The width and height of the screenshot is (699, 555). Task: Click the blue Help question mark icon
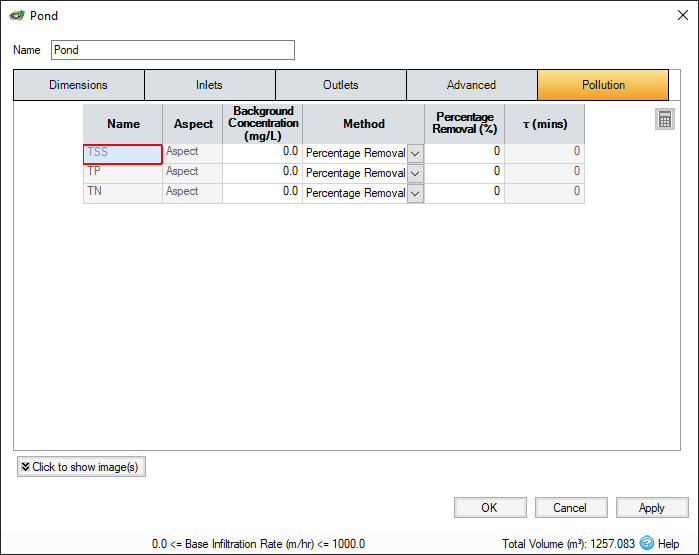point(646,543)
